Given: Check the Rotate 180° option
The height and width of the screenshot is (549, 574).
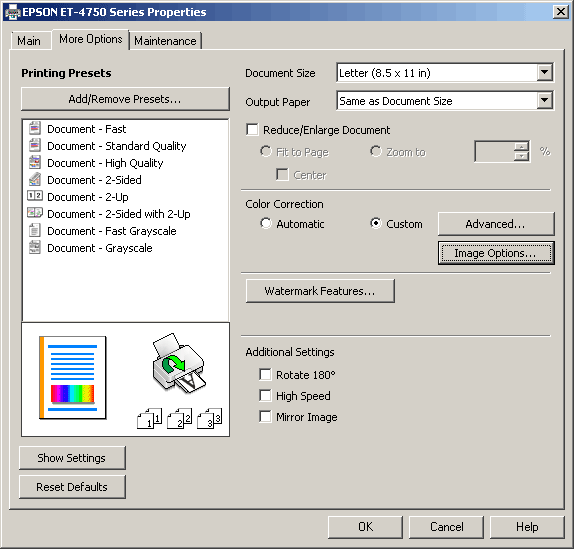Looking at the screenshot, I should coord(265,374).
